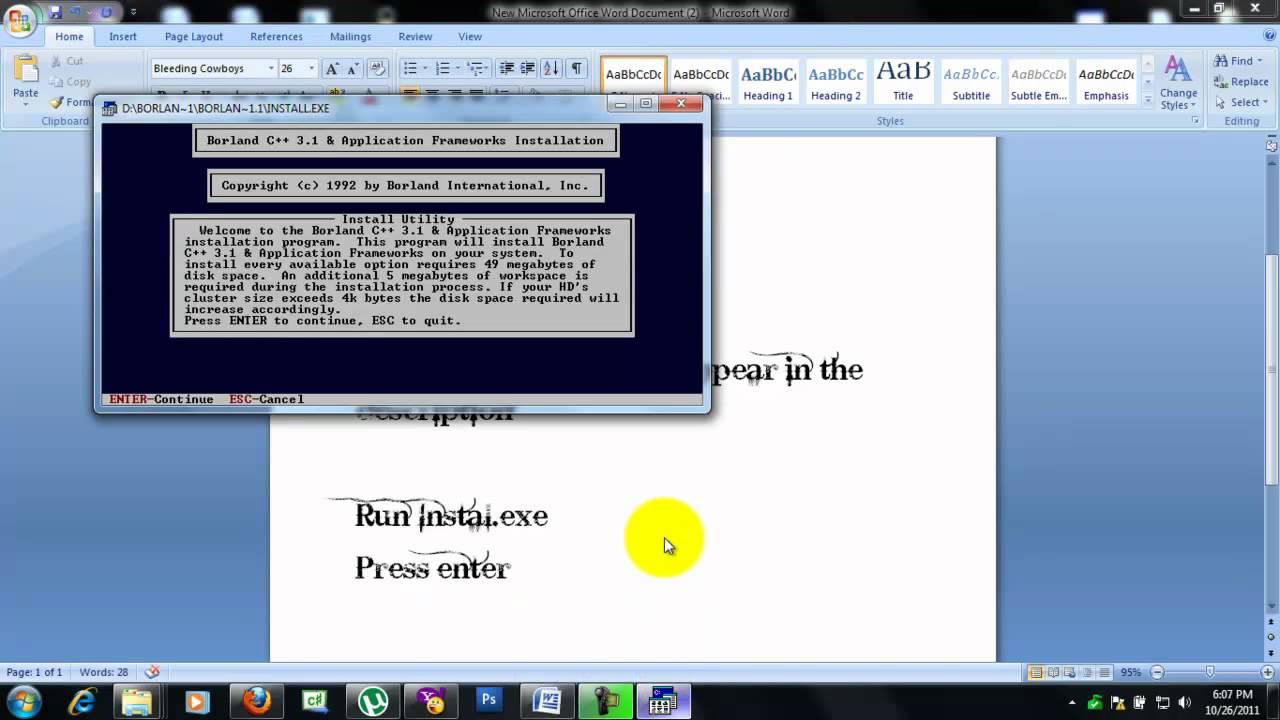The width and height of the screenshot is (1280, 720).
Task: Click Replace in Editing group
Action: tap(1241, 82)
